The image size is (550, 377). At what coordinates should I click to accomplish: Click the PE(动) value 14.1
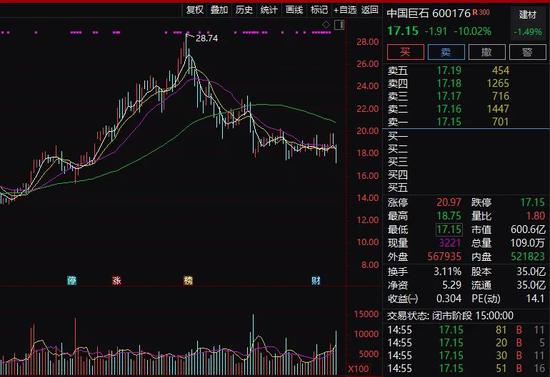[535, 299]
